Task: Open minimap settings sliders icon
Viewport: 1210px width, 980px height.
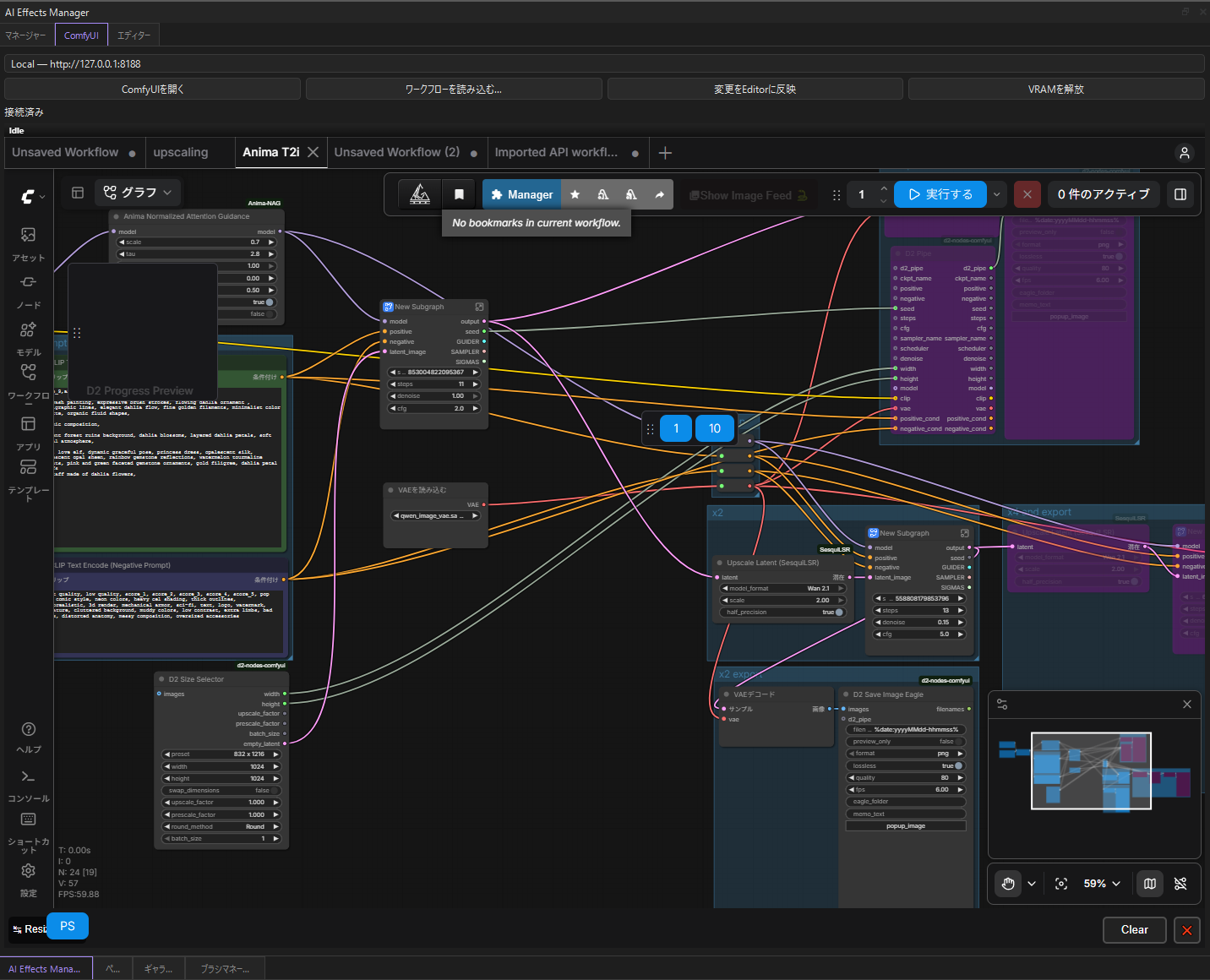Action: tap(1002, 705)
